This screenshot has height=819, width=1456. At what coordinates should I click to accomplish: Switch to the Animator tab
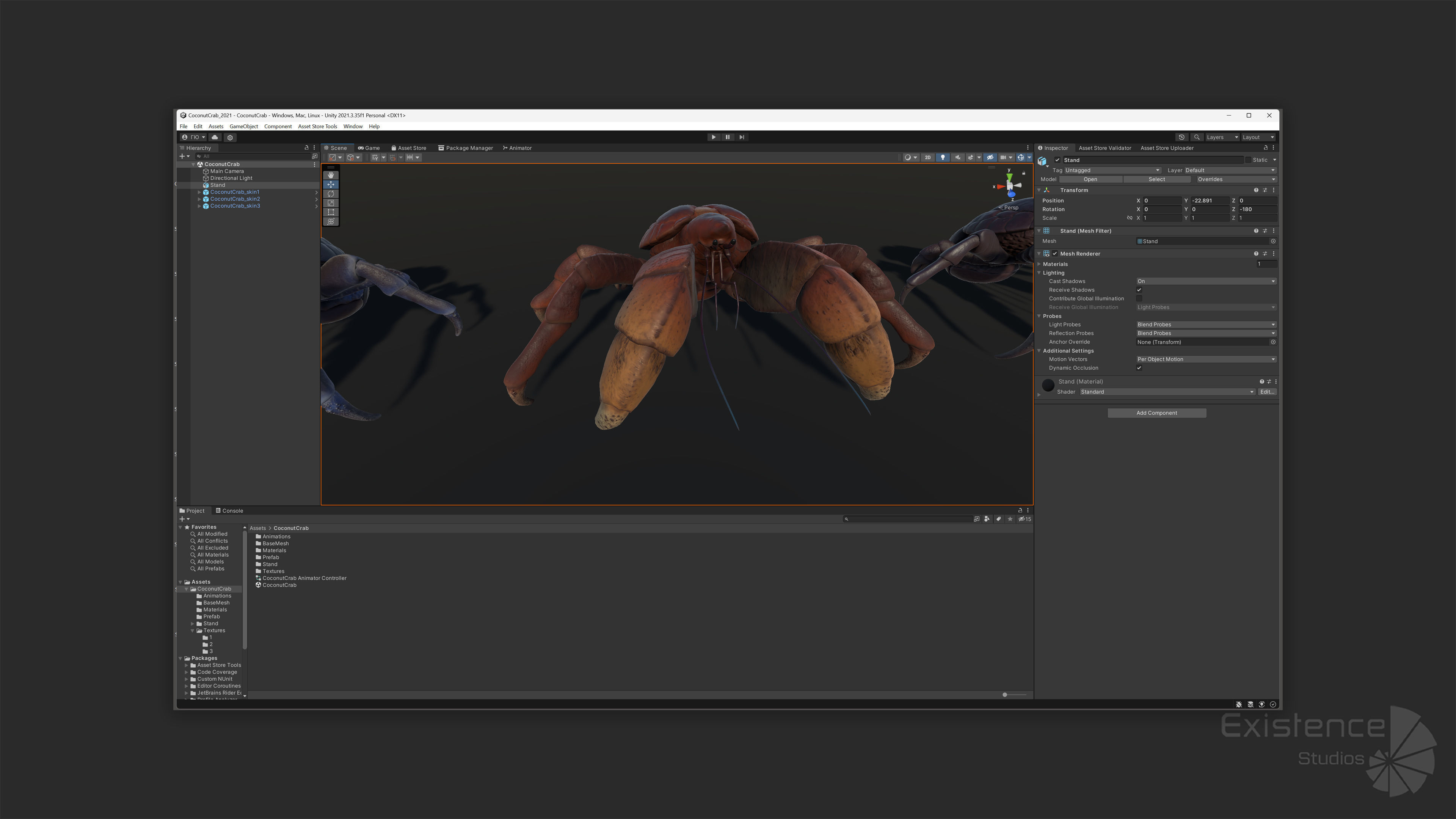tap(517, 148)
